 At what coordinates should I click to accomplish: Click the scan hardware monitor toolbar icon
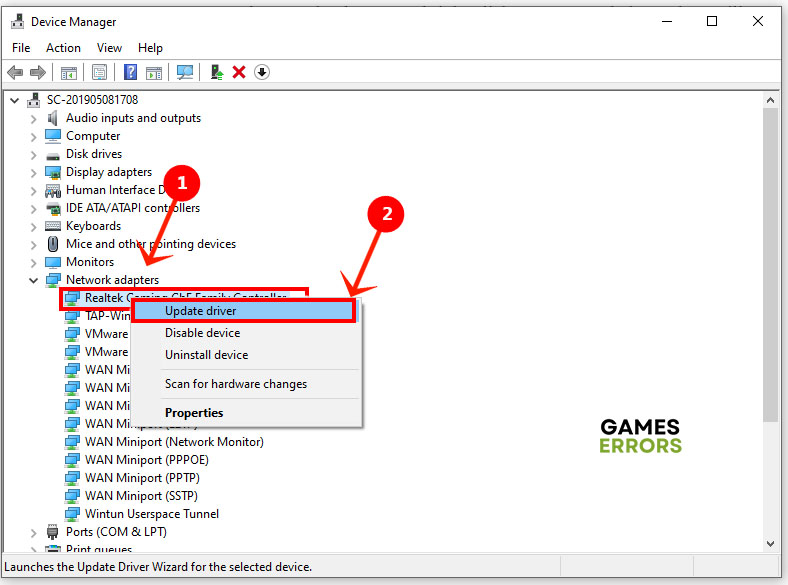tap(184, 72)
